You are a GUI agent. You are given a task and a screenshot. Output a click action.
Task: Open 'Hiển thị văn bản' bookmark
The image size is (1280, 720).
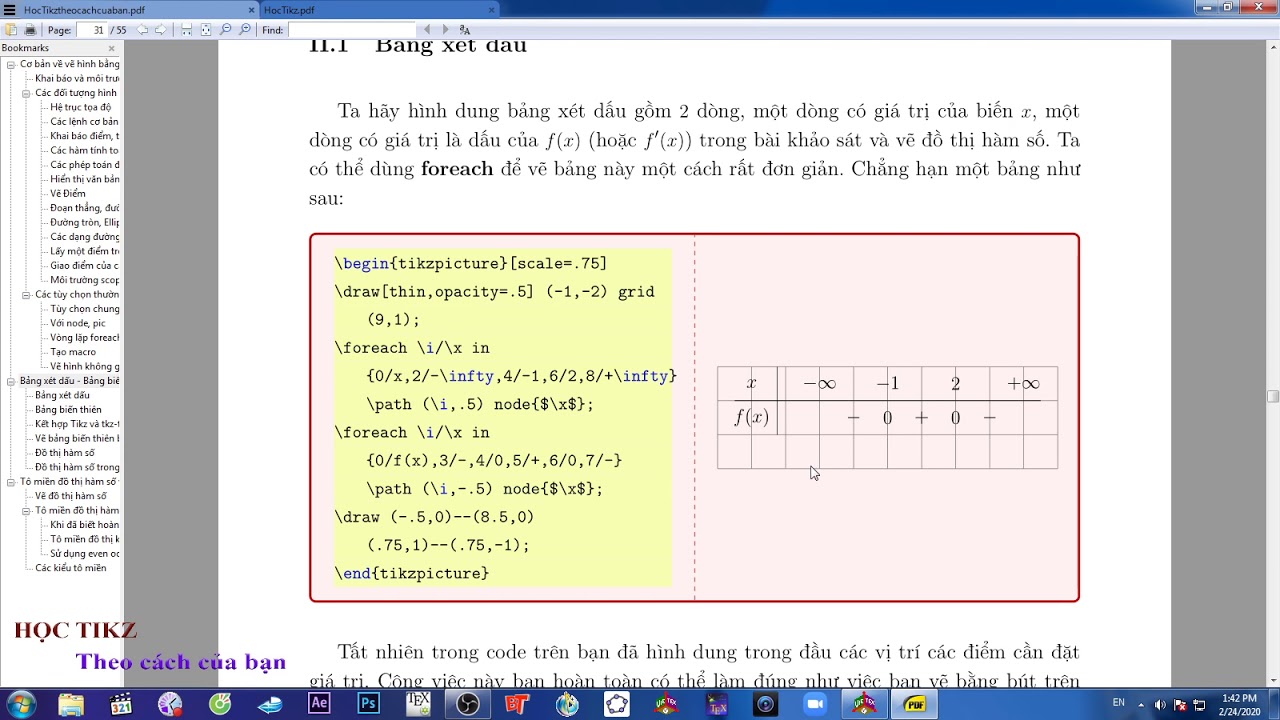tap(84, 179)
